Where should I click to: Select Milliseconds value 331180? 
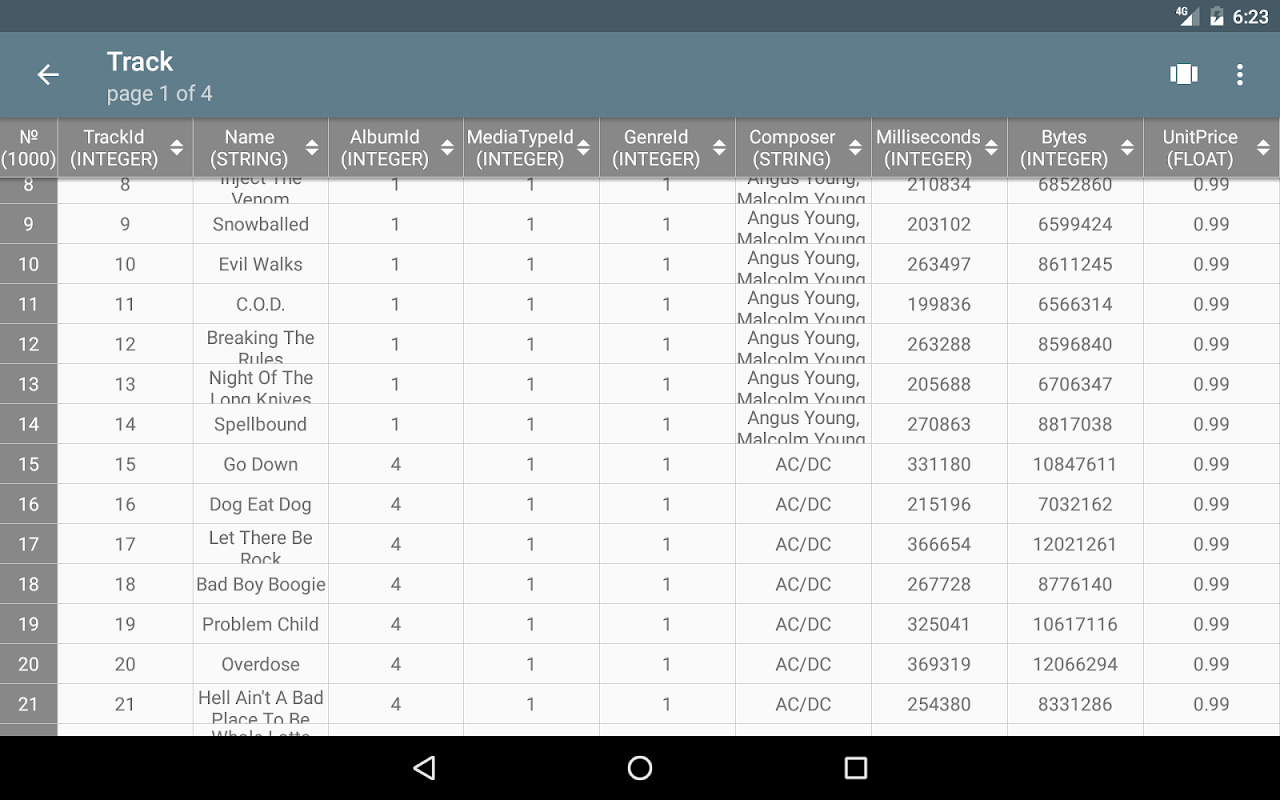[939, 464]
